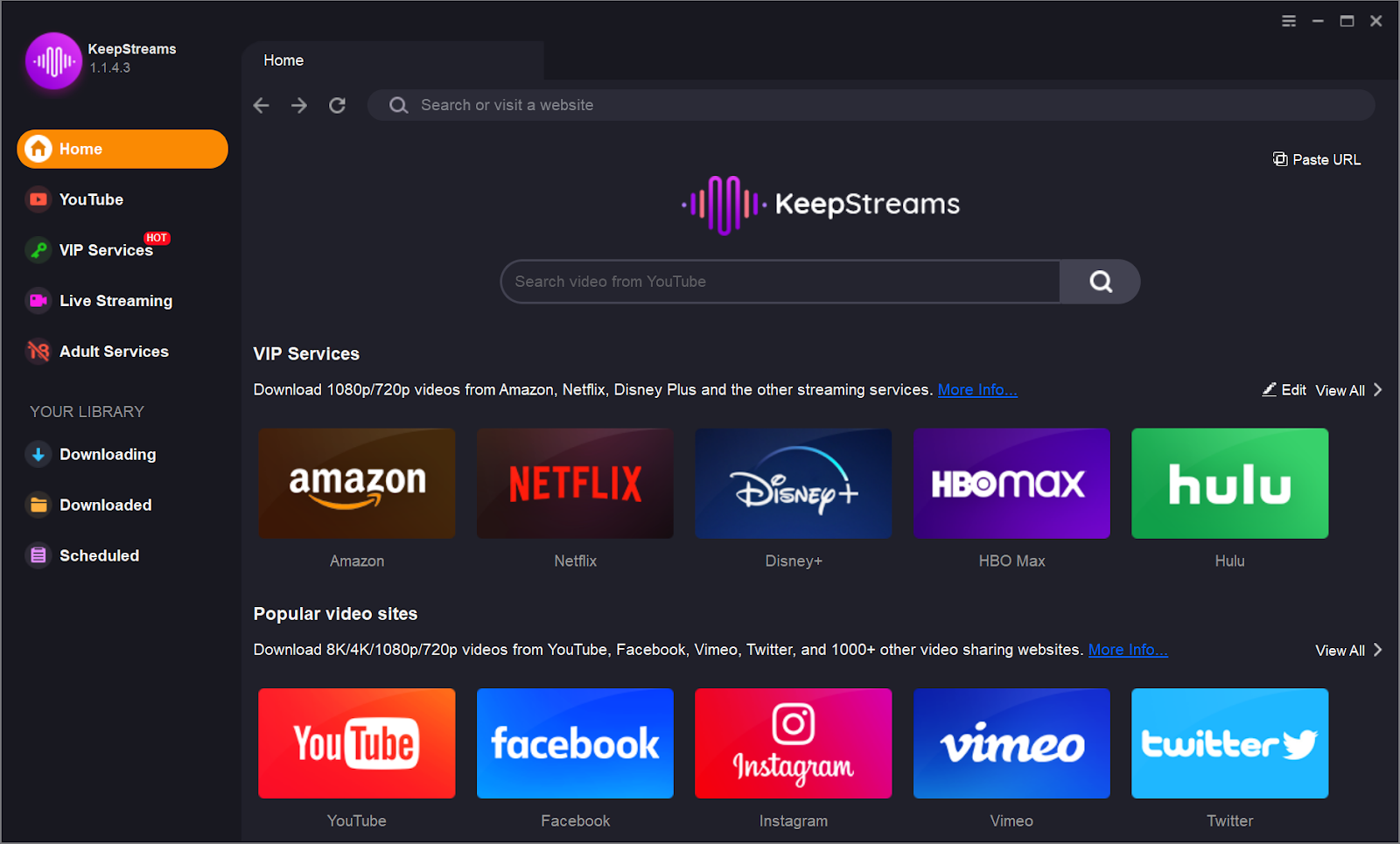Open the Netflix service tile
This screenshot has width=1400, height=844.
pos(575,483)
